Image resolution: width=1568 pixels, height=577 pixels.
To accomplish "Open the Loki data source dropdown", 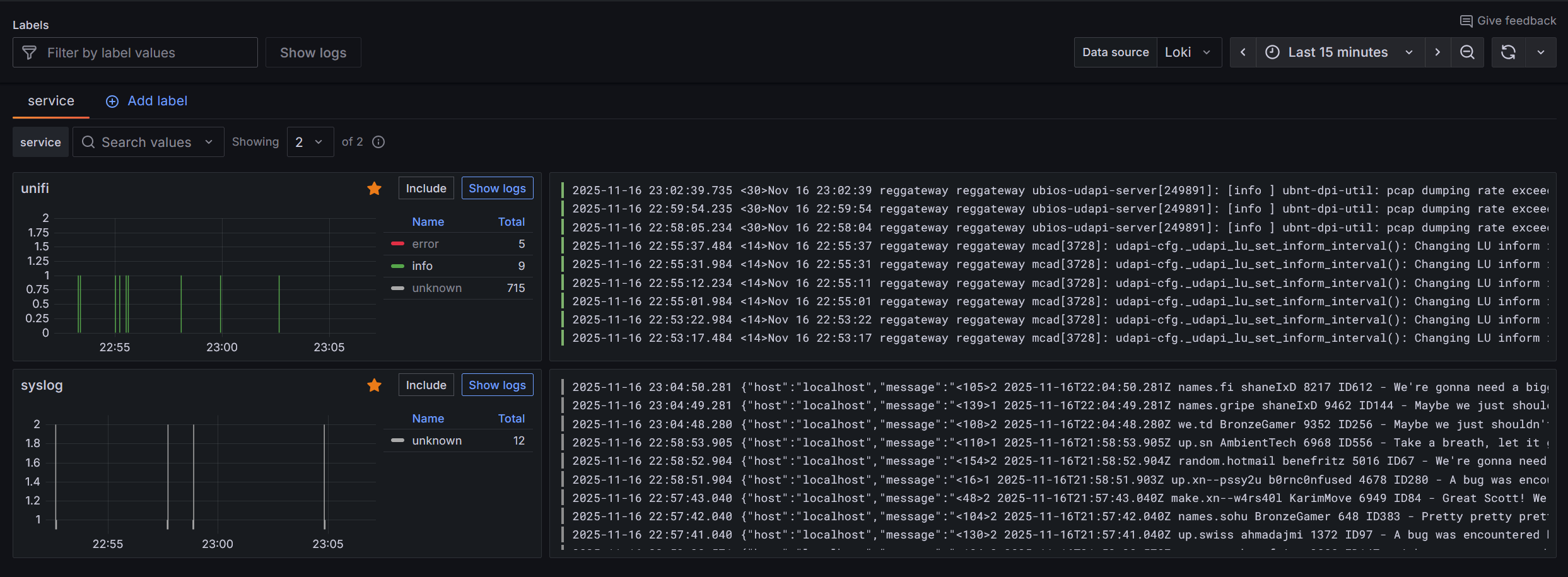I will [x=1188, y=52].
